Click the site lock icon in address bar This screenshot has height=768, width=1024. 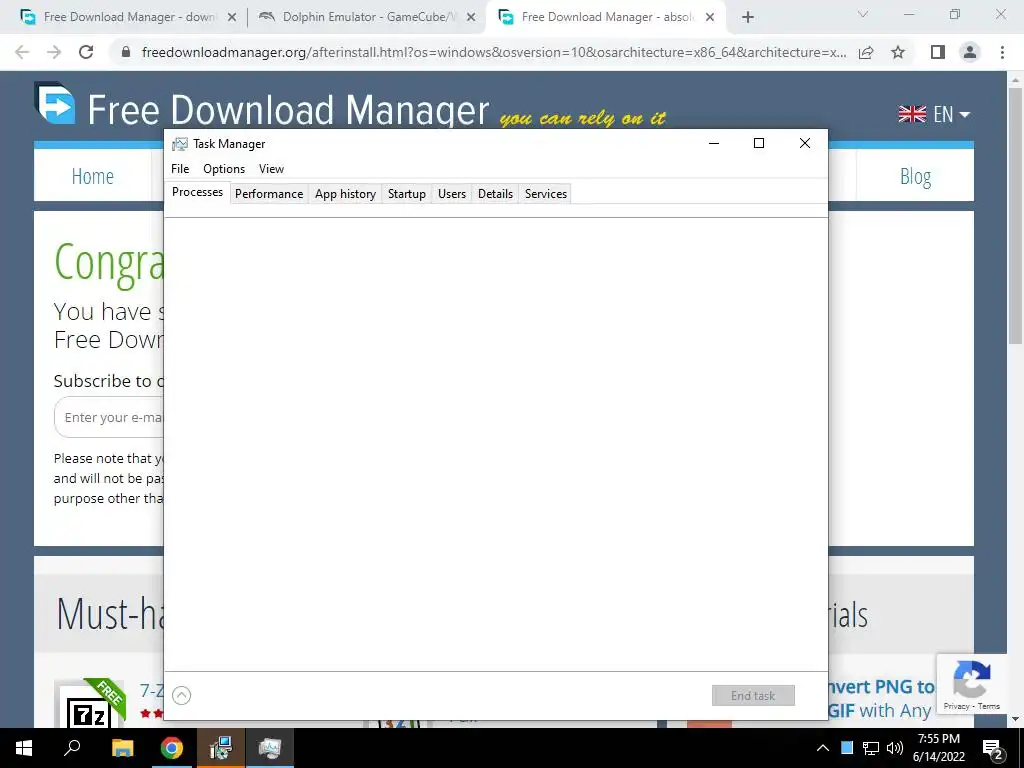126,52
